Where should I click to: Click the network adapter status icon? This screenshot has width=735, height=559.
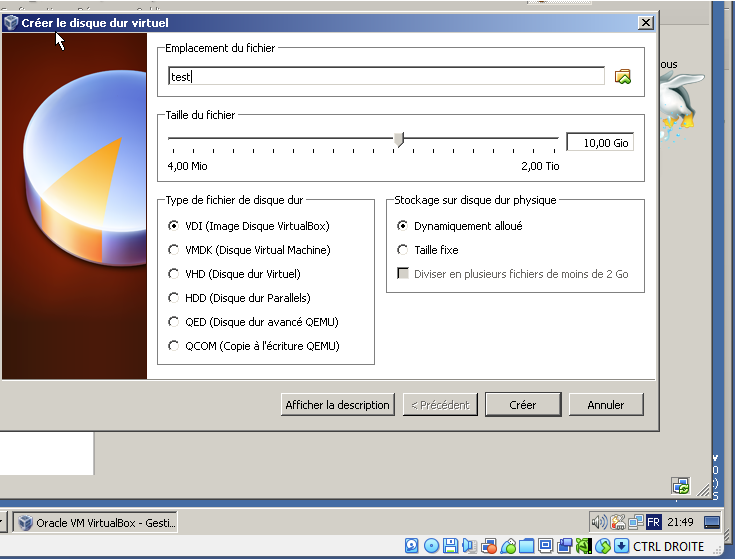tap(489, 546)
